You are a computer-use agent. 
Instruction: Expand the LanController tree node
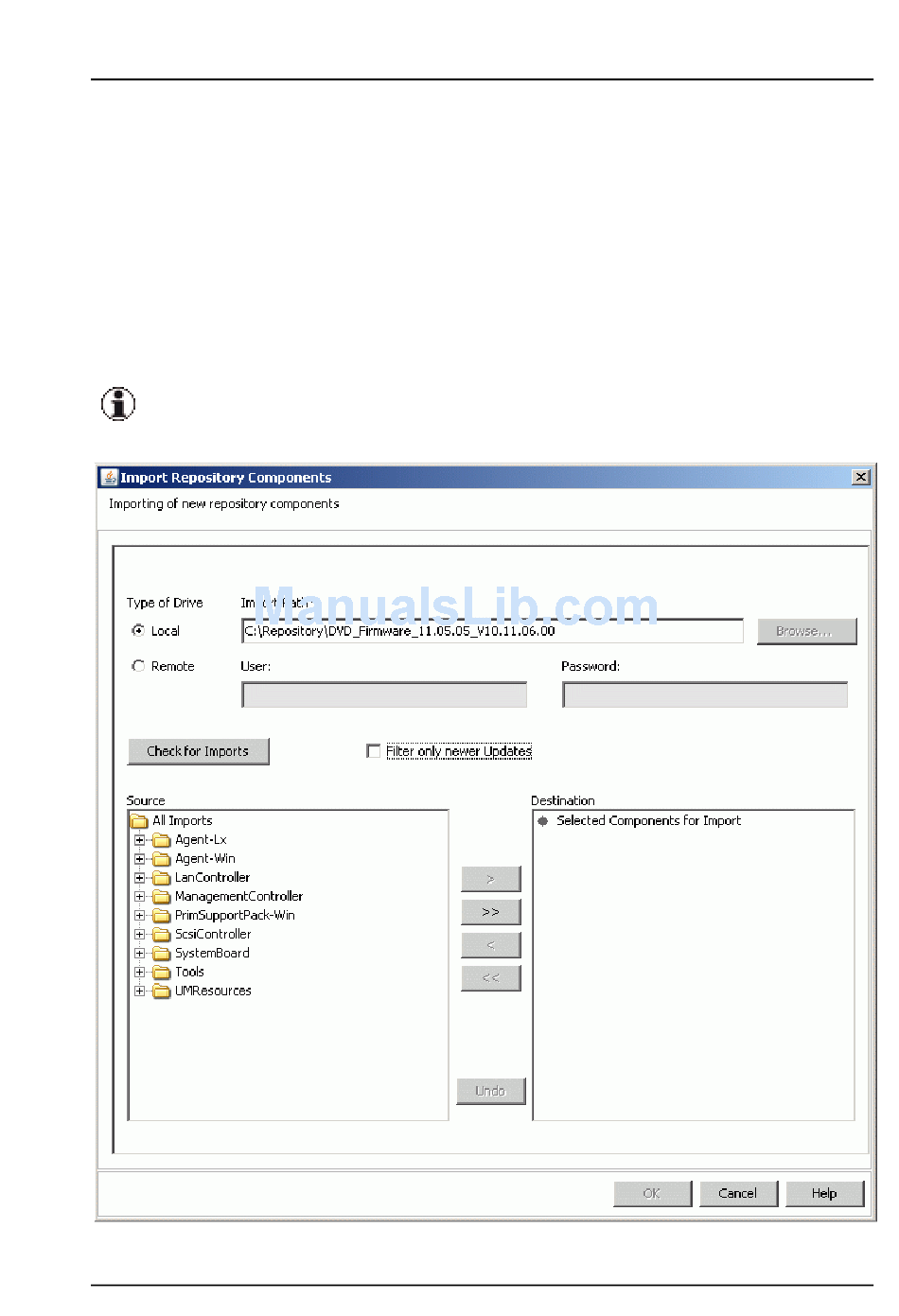click(x=140, y=878)
